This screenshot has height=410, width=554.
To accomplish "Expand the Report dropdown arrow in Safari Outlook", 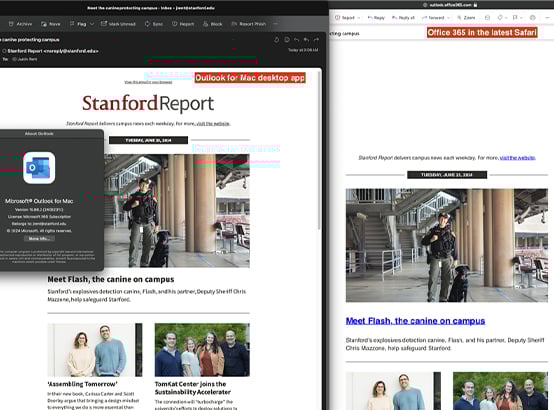I will point(359,18).
